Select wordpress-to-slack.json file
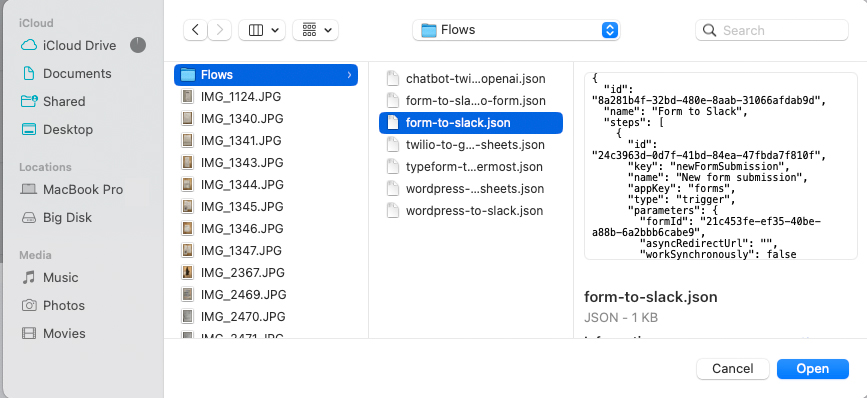This screenshot has width=867, height=398. coord(471,211)
